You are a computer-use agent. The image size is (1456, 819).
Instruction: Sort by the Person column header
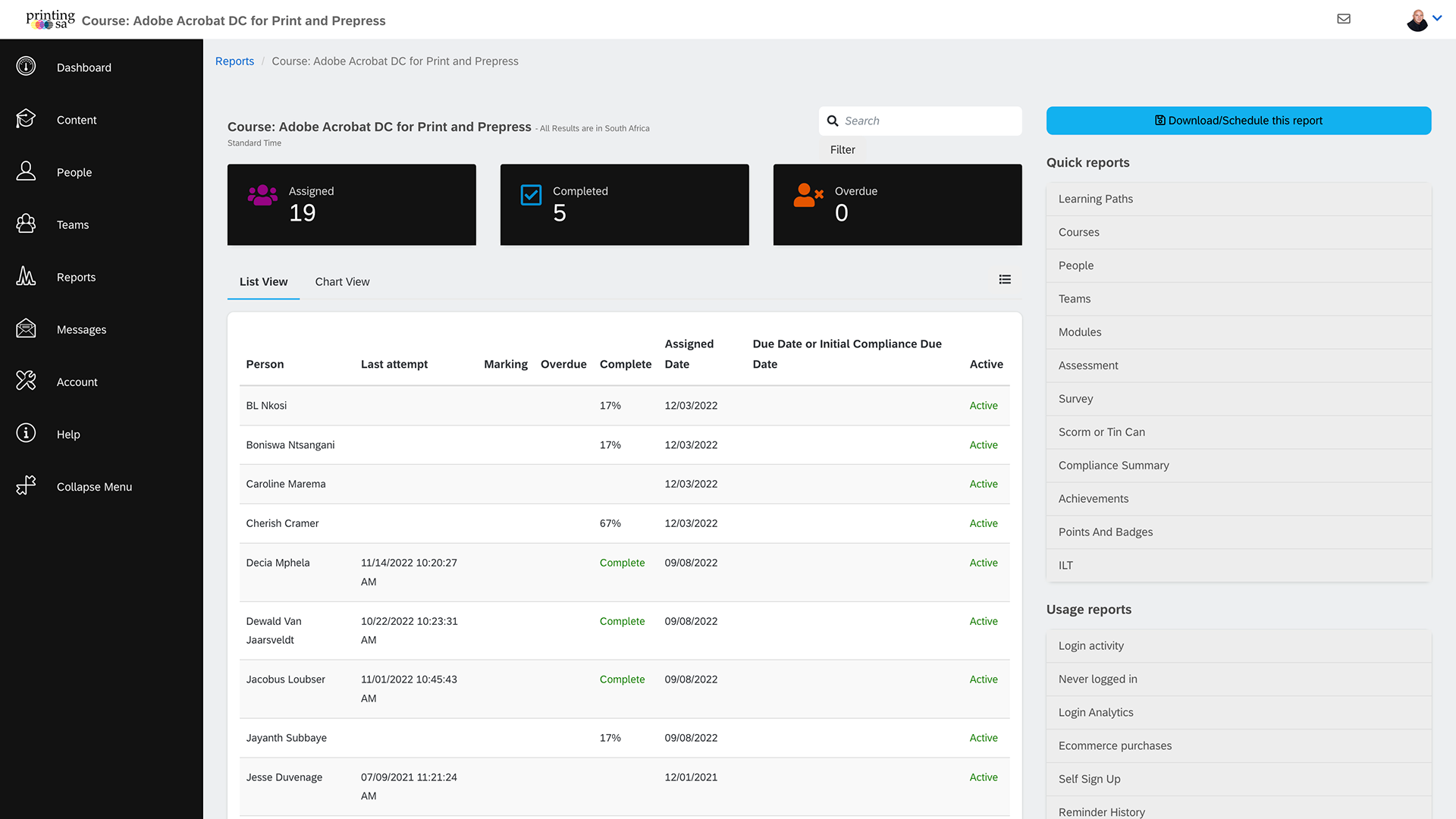[265, 365]
